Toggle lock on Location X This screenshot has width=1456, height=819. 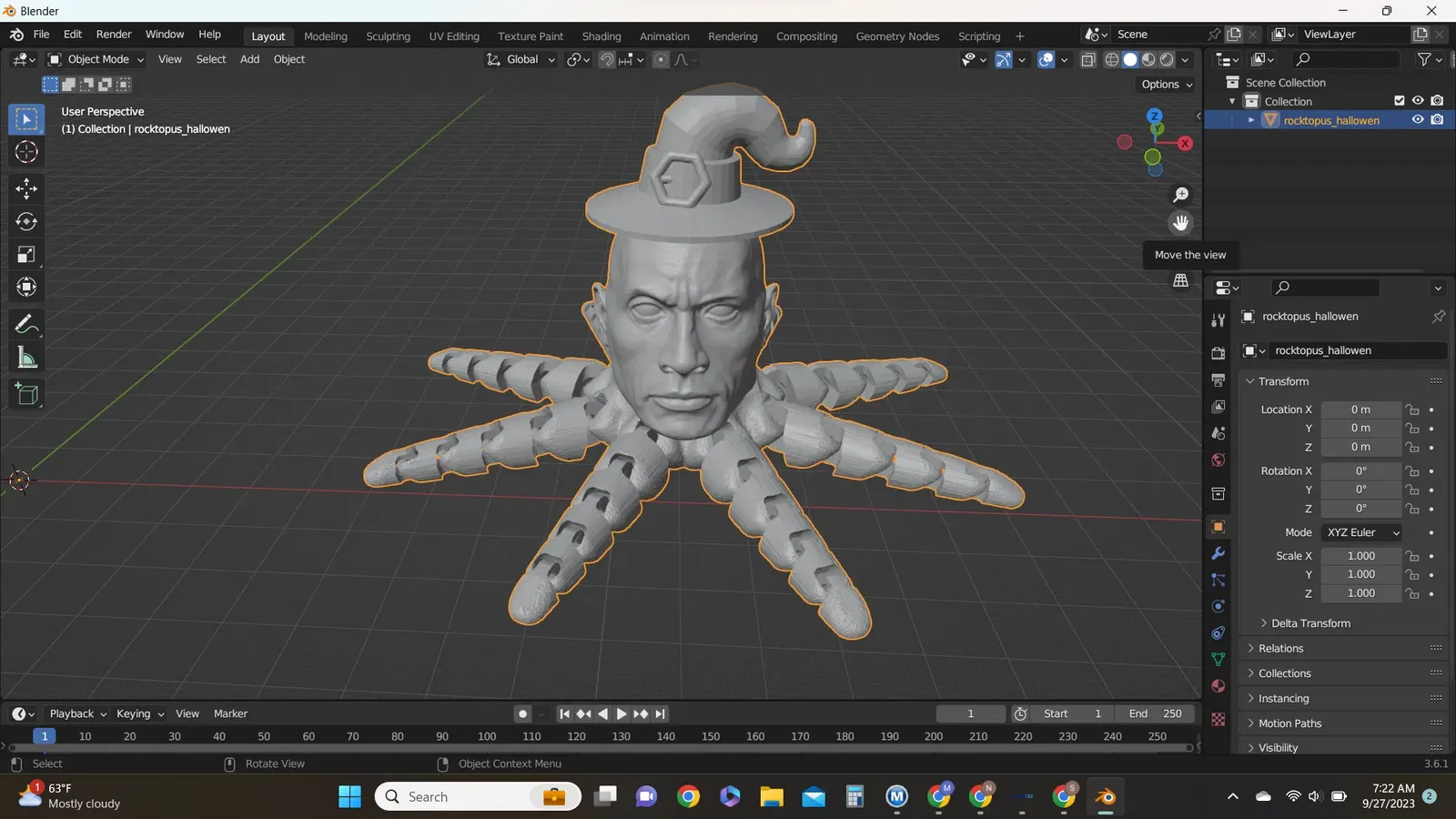pyautogui.click(x=1412, y=409)
